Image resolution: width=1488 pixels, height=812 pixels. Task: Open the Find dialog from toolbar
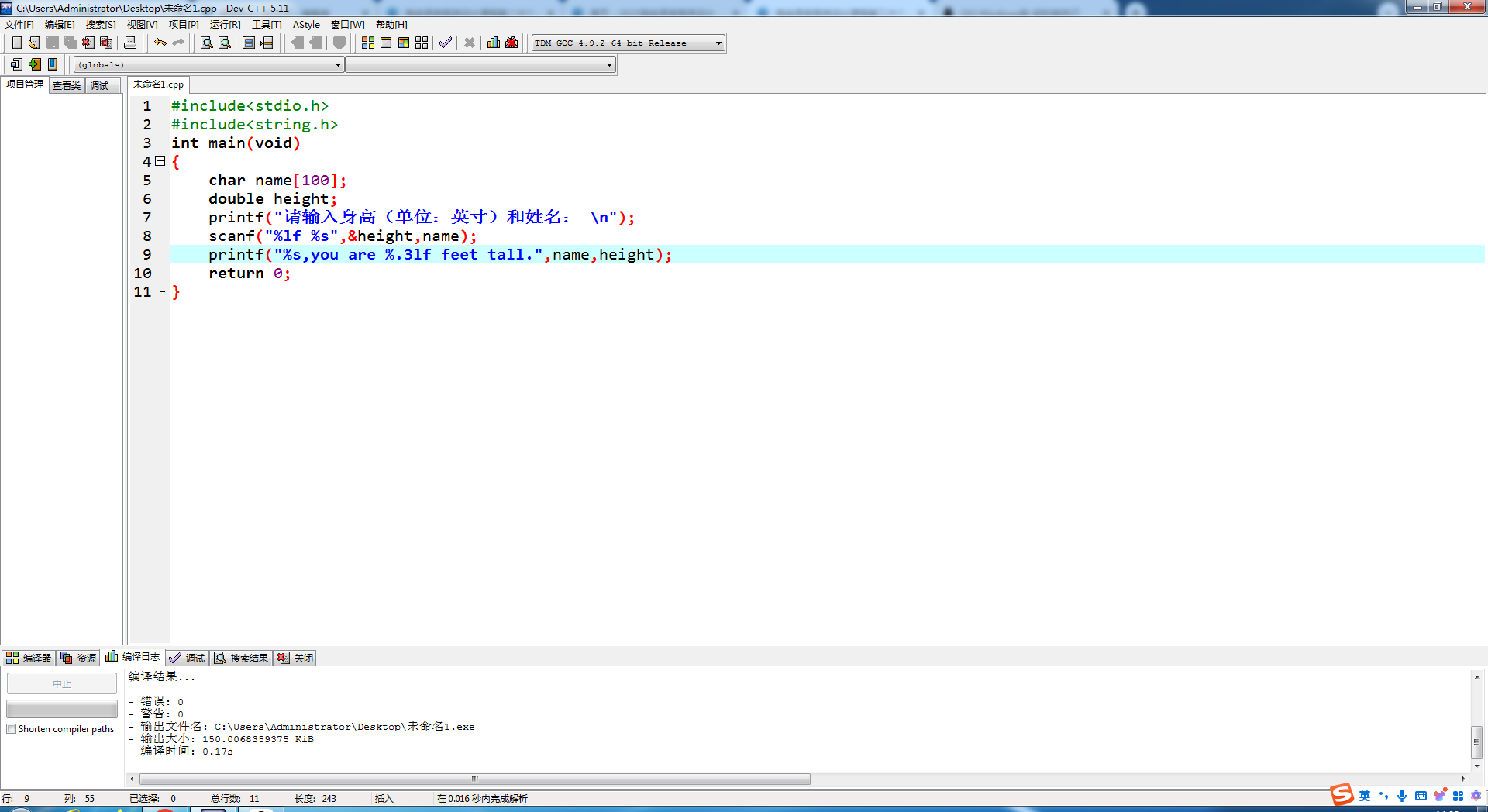tap(207, 43)
